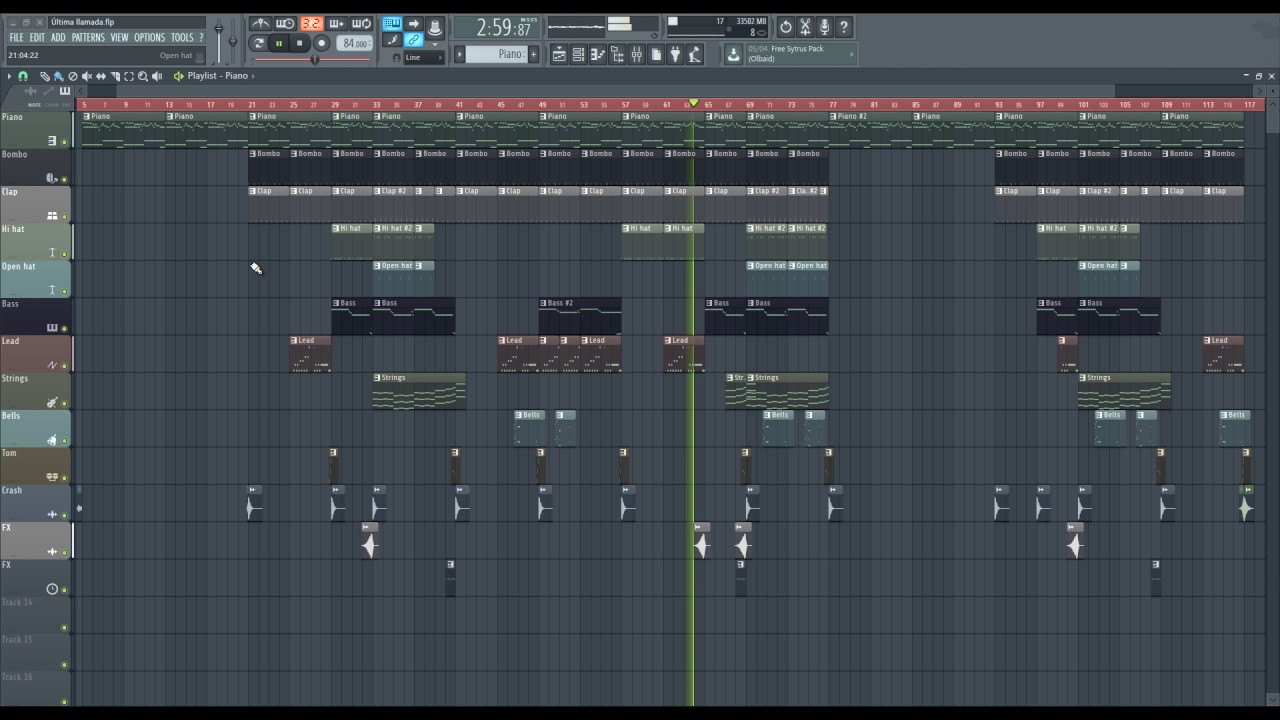Screen dimensions: 1280x720
Task: Click the one-click audio recording microphone icon
Action: point(824,28)
